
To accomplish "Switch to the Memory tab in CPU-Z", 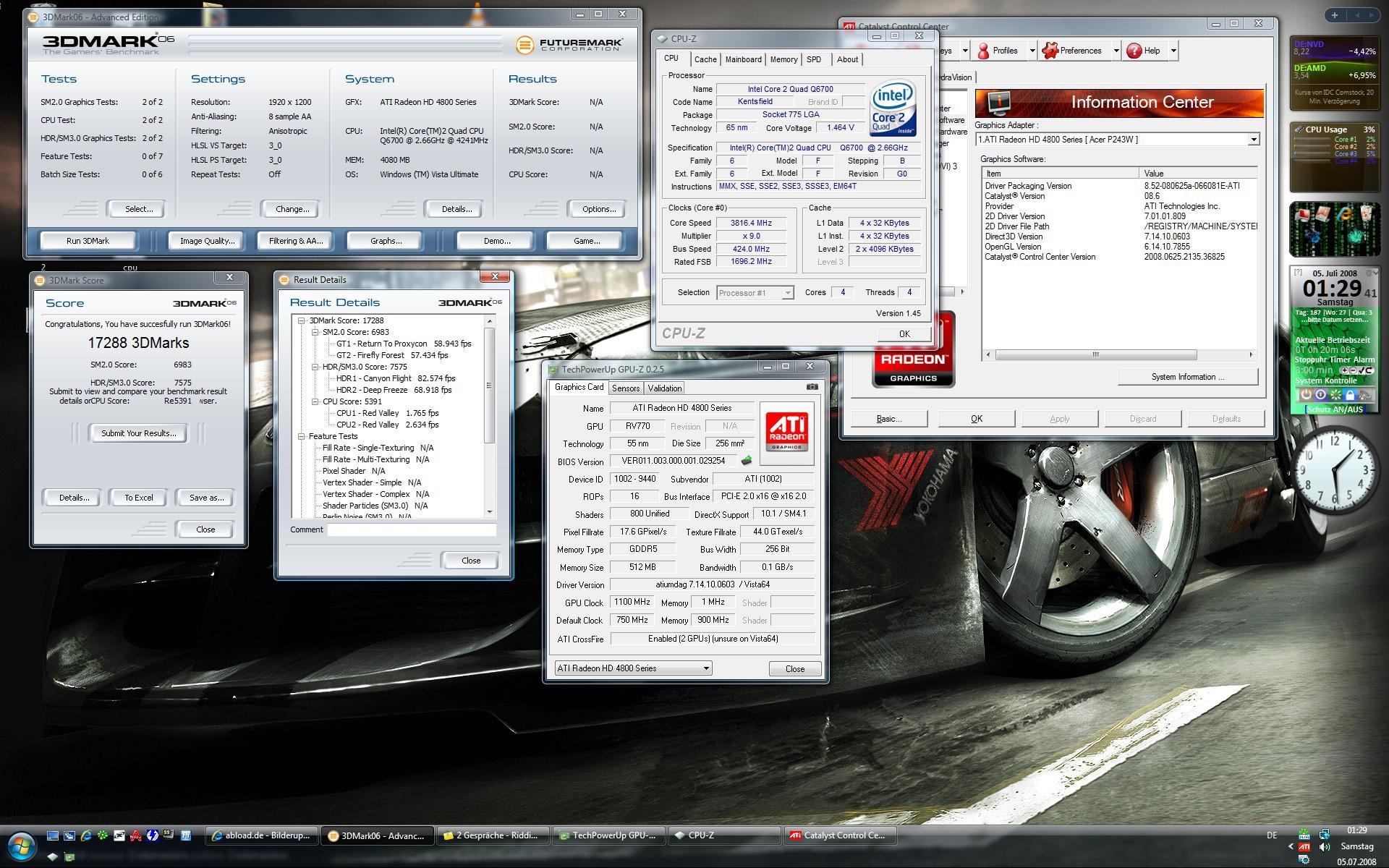I will point(783,59).
